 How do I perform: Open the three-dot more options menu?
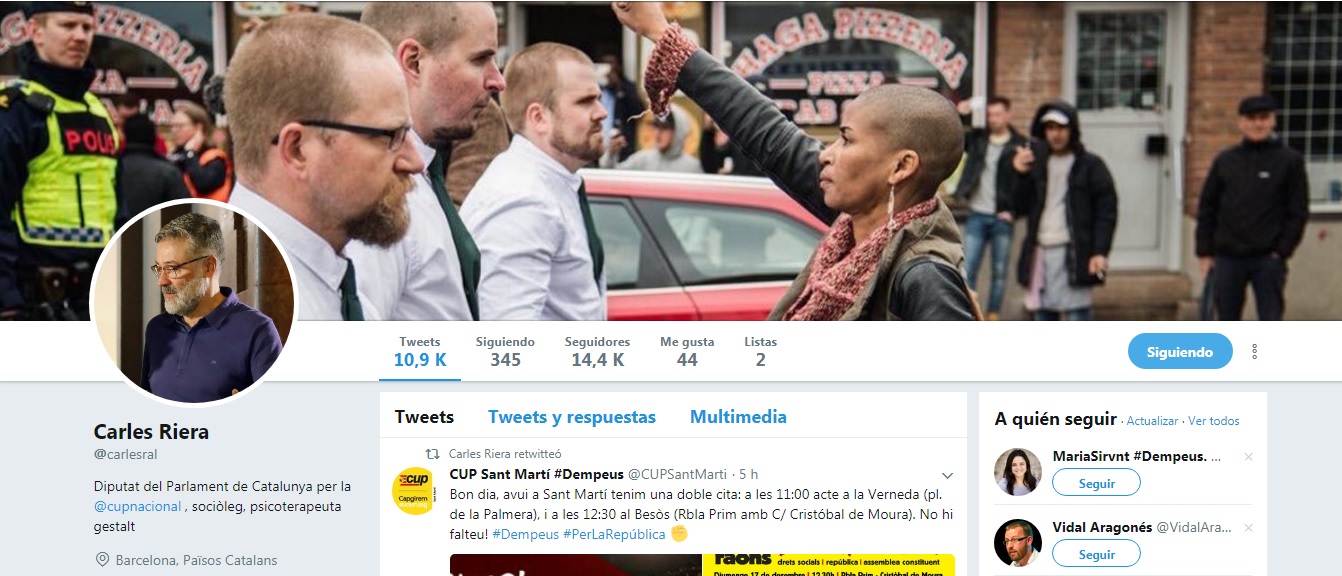[1254, 352]
